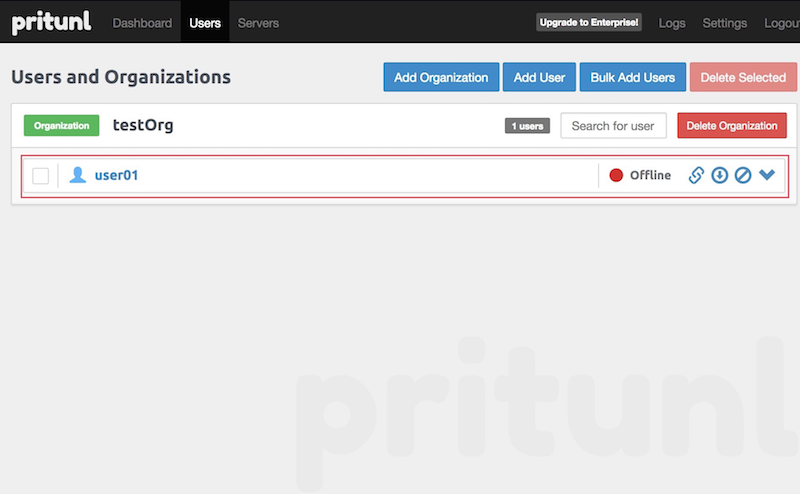Screen dimensions: 800x494
Task: Open Bulk Add Users dialog
Action: [x=632, y=77]
